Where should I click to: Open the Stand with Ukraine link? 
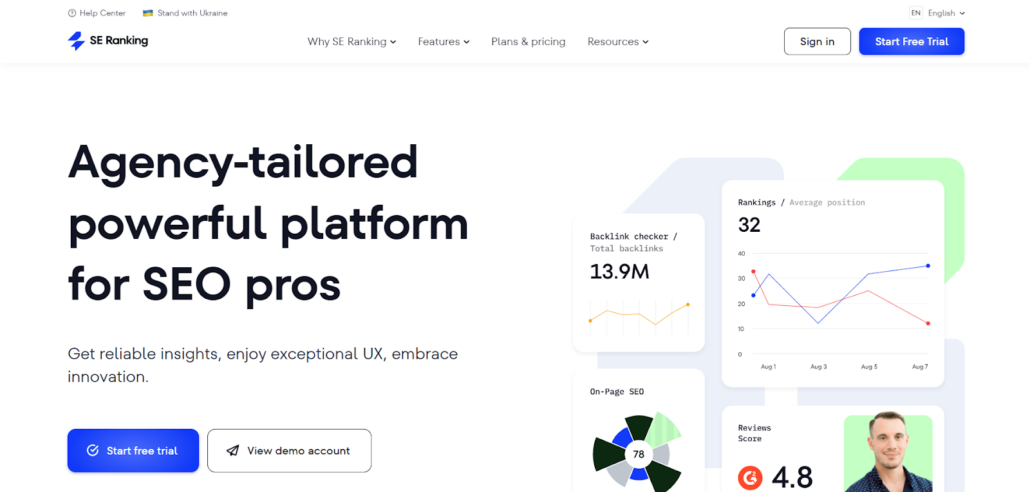[185, 13]
